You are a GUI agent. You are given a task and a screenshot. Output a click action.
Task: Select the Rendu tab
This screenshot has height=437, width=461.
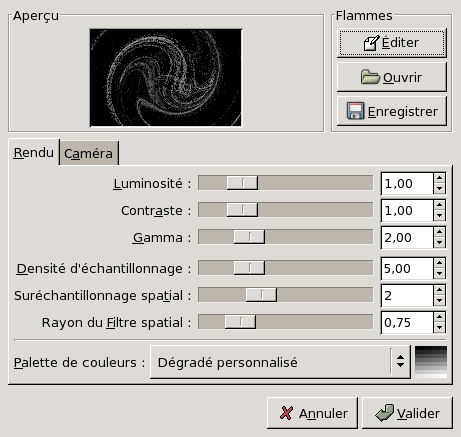coord(34,152)
